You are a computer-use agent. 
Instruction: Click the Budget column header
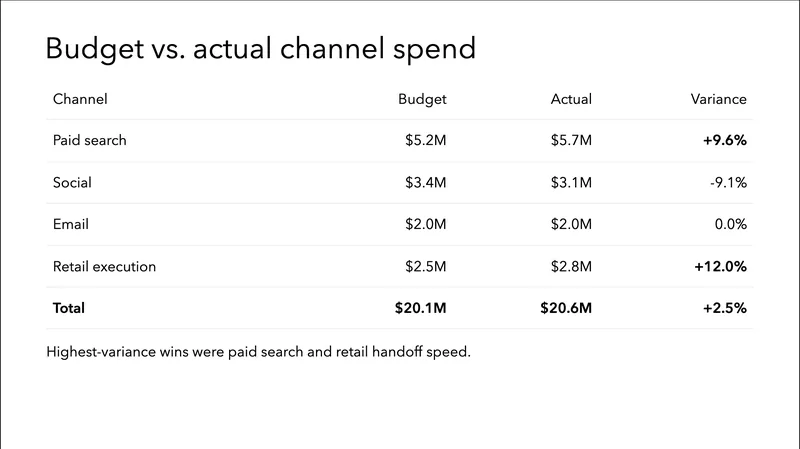(x=422, y=99)
